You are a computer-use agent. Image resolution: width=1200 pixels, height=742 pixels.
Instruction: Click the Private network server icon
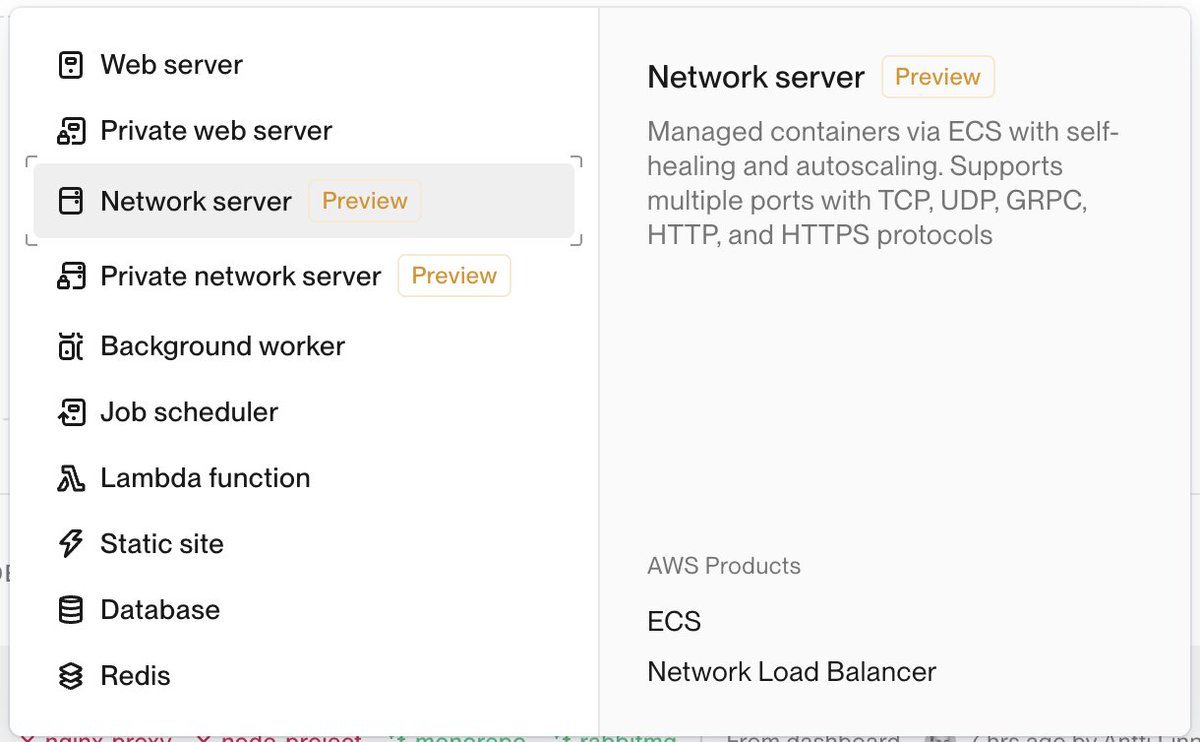[x=70, y=277]
